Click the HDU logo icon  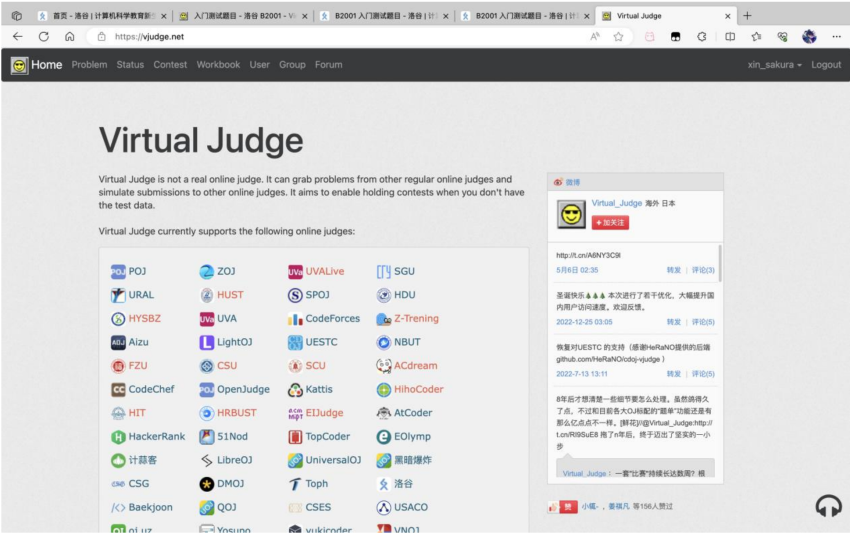(x=384, y=295)
